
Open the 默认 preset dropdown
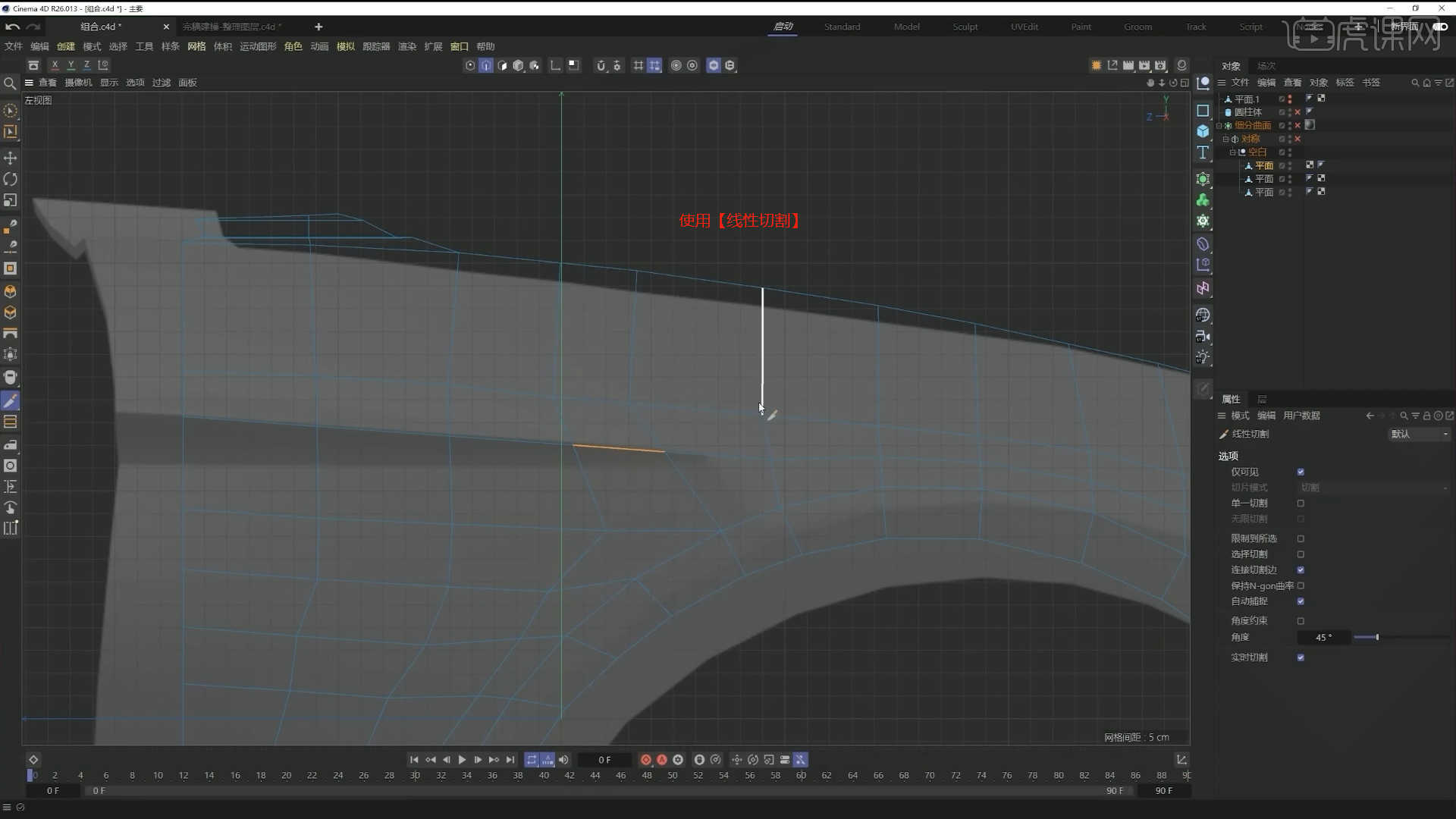click(1419, 434)
